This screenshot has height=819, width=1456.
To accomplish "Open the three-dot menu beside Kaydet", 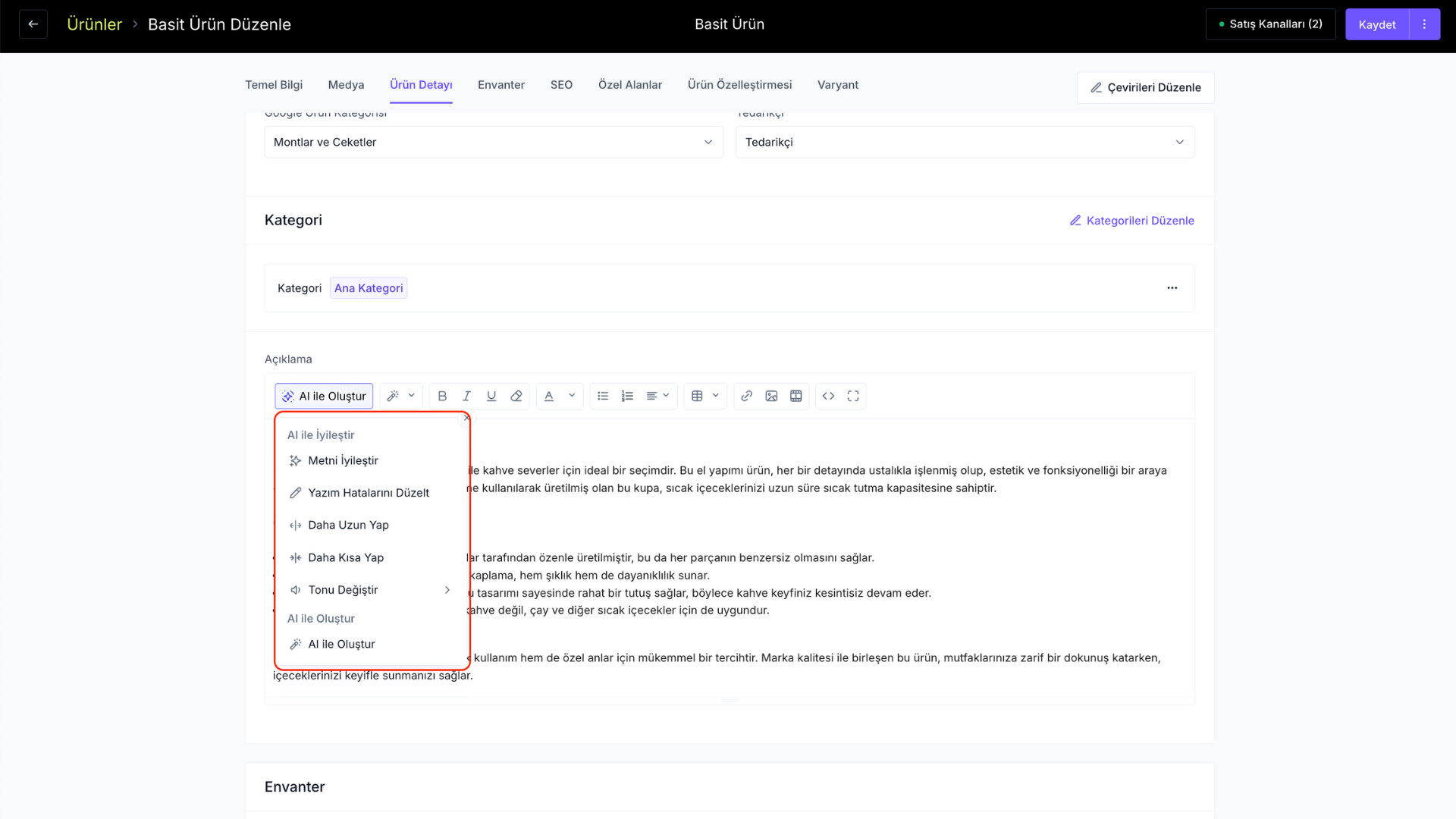I will [x=1424, y=24].
